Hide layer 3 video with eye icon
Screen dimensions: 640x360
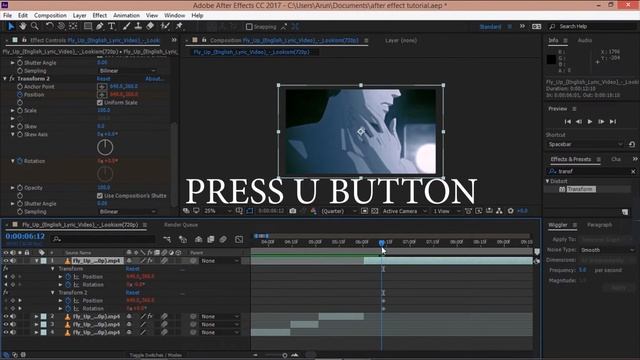click(6, 324)
